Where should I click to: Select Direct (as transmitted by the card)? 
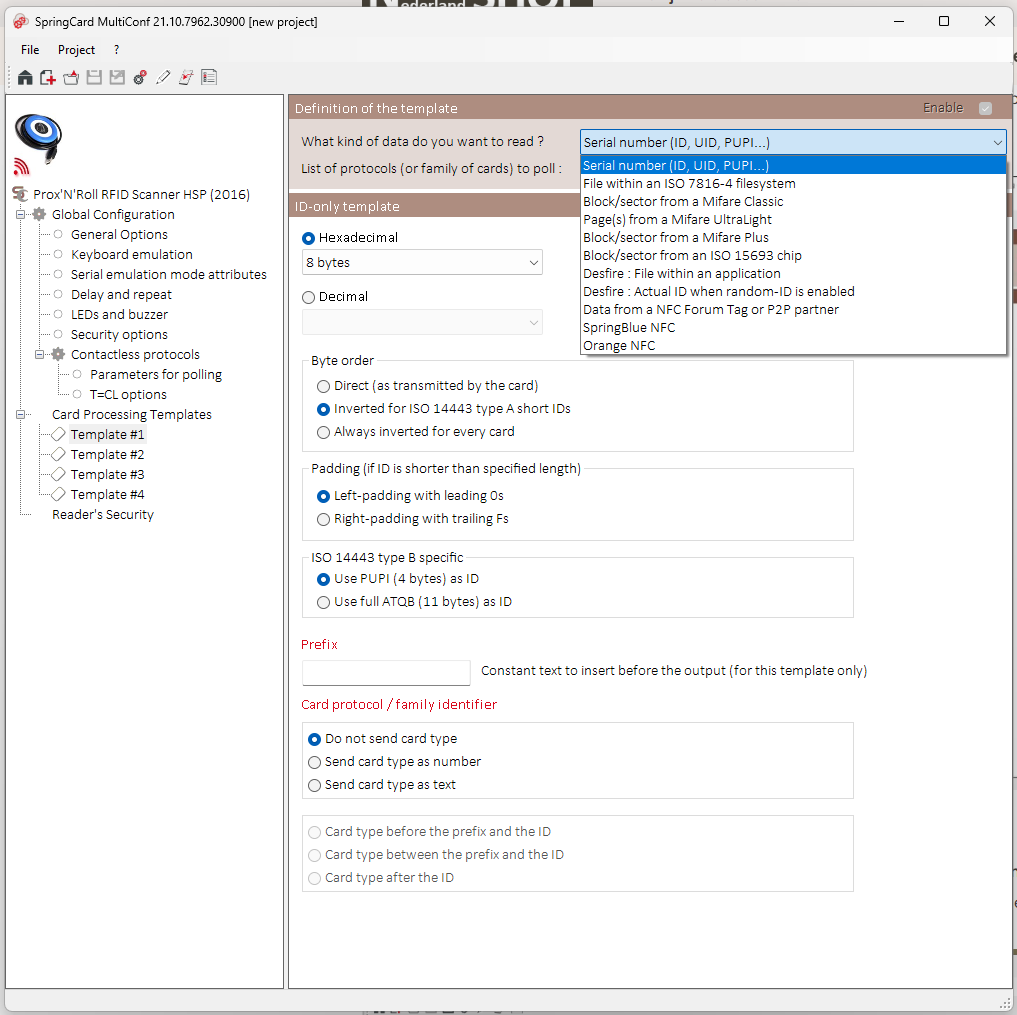[324, 387]
